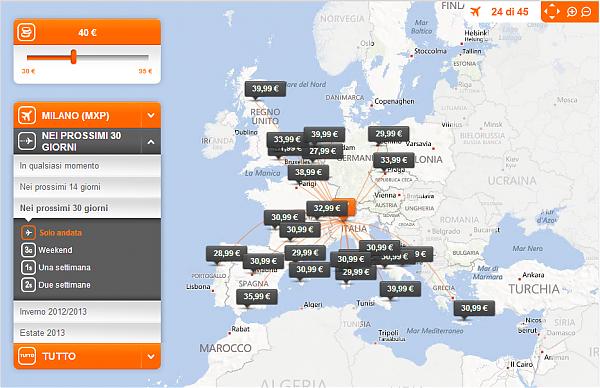The width and height of the screenshot is (600, 388).
Task: Click the TUTTO category icon
Action: click(x=27, y=356)
